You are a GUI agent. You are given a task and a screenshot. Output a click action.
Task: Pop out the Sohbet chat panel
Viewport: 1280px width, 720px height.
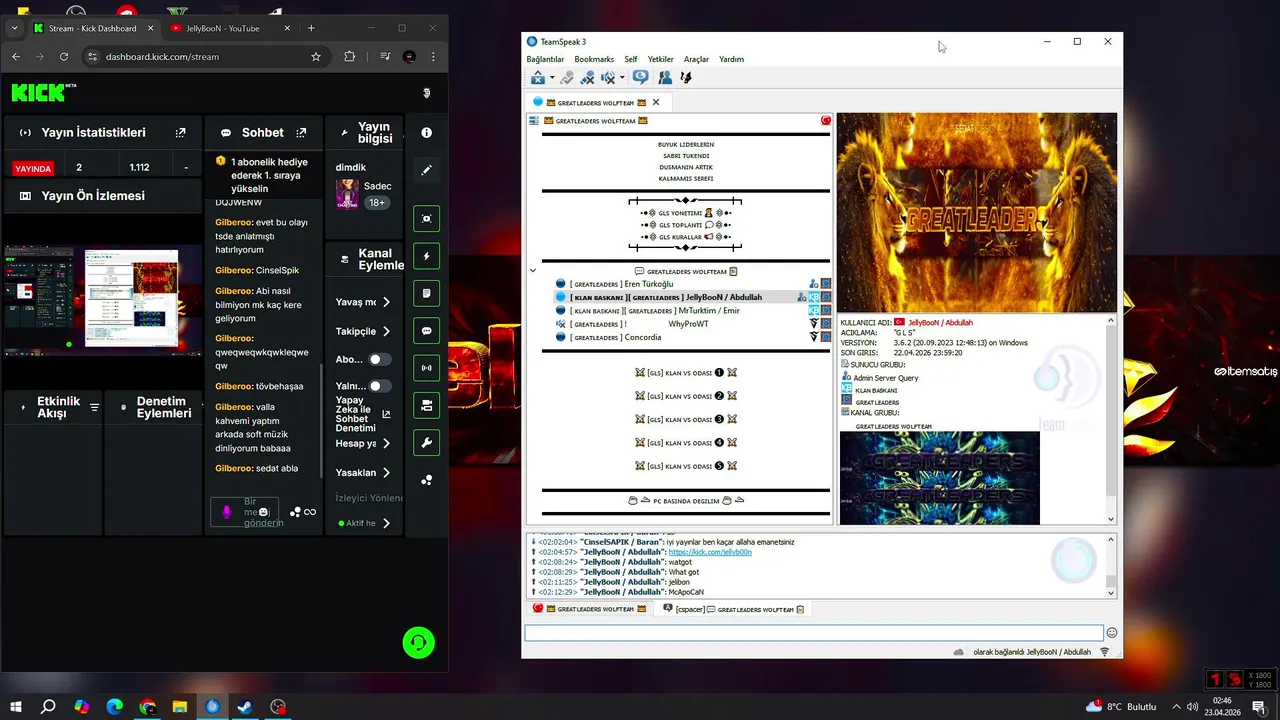point(301,132)
